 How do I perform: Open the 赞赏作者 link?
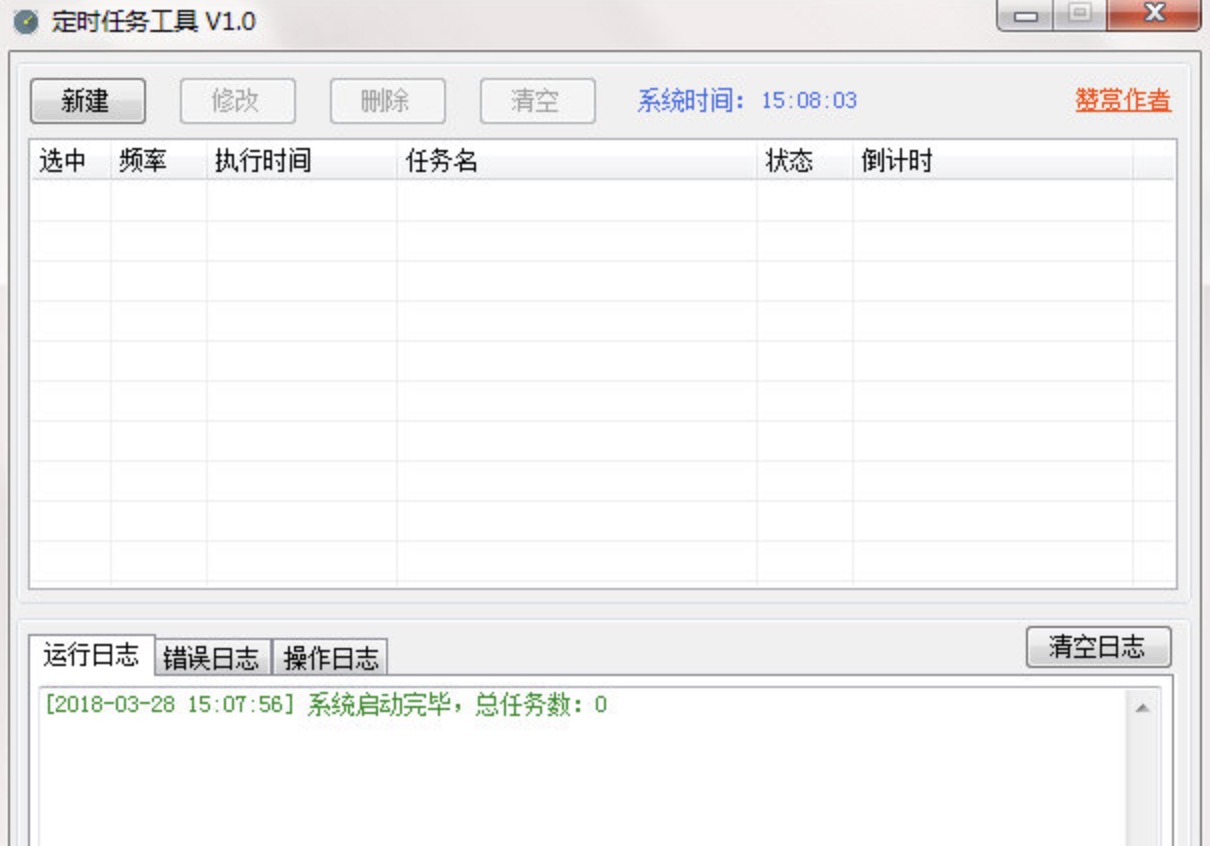tap(1123, 100)
